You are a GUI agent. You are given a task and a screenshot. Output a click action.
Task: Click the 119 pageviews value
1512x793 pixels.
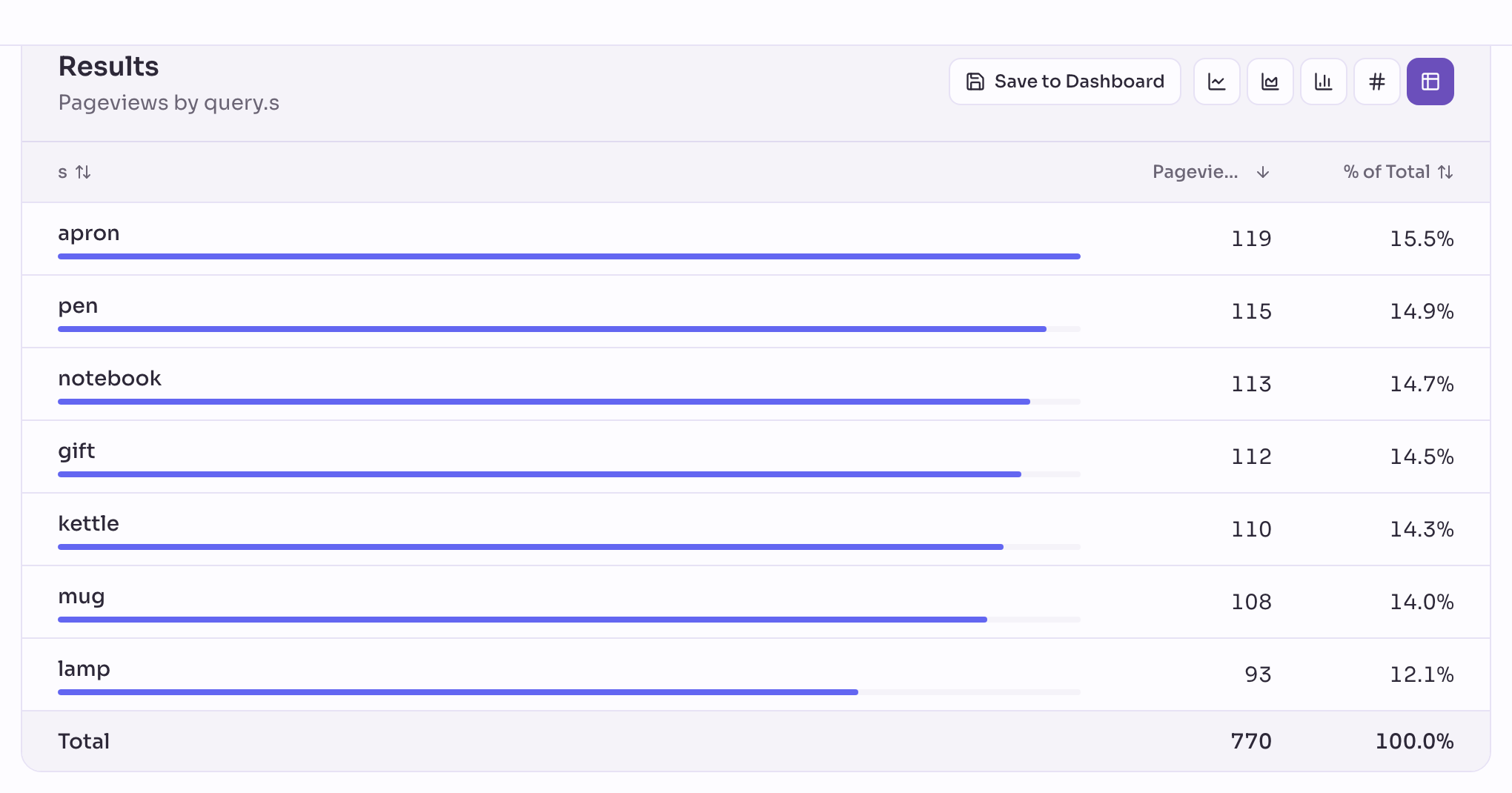[1251, 239]
